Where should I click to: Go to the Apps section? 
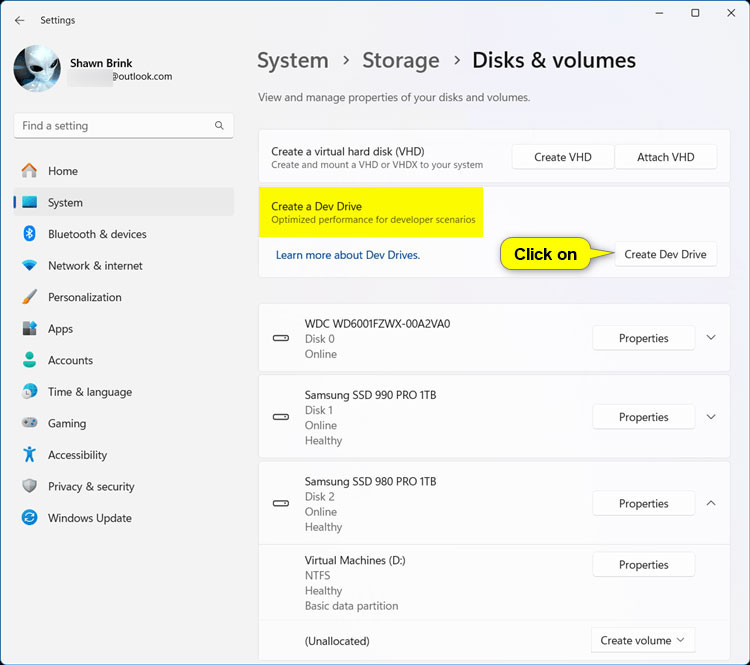click(123, 329)
